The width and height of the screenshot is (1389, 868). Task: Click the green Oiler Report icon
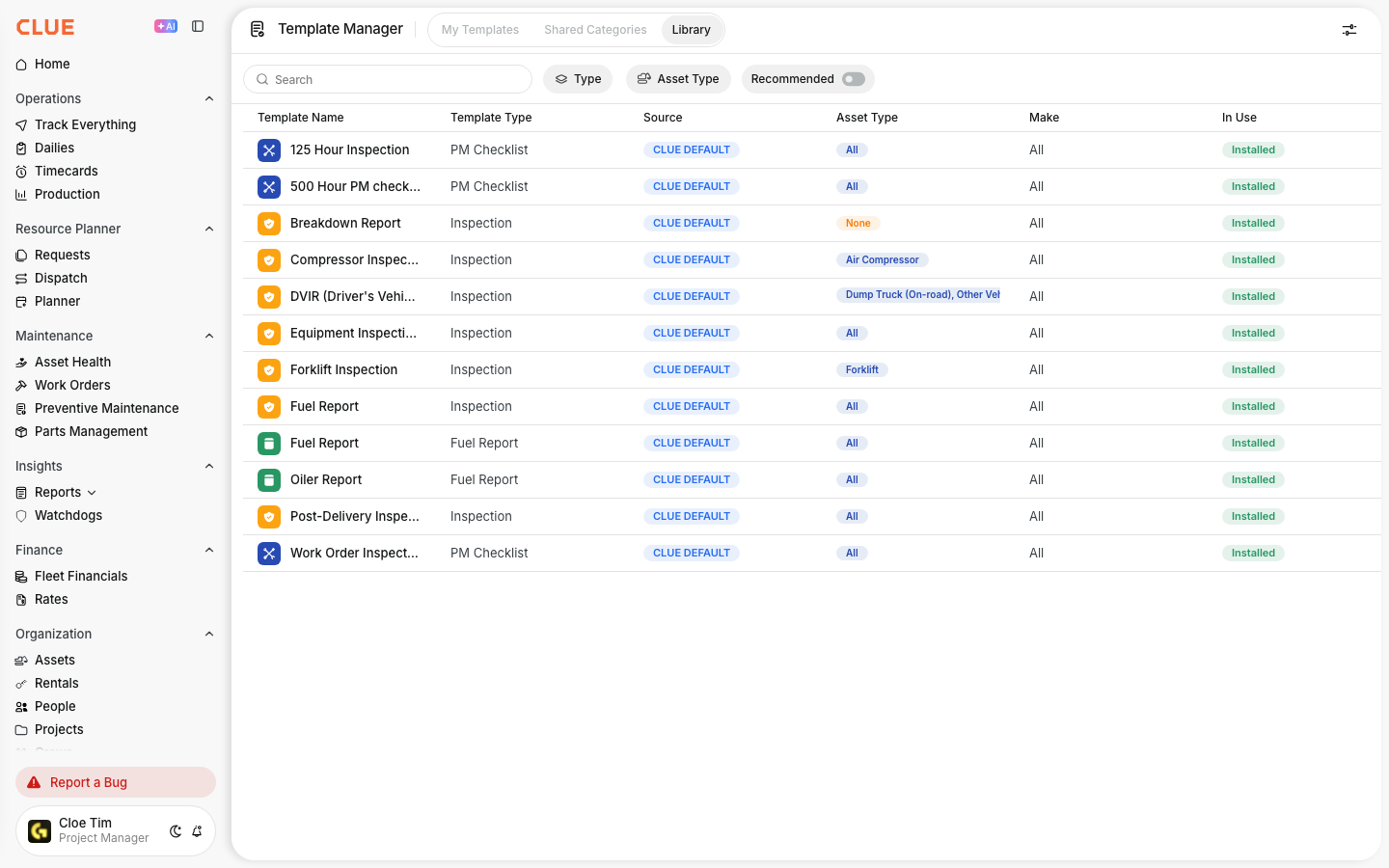tap(269, 480)
